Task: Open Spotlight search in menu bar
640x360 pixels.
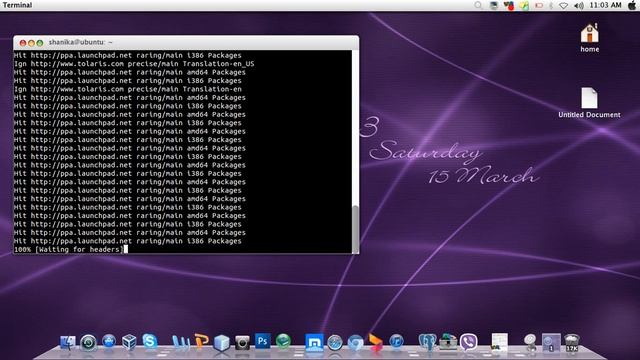Action: pos(478,5)
